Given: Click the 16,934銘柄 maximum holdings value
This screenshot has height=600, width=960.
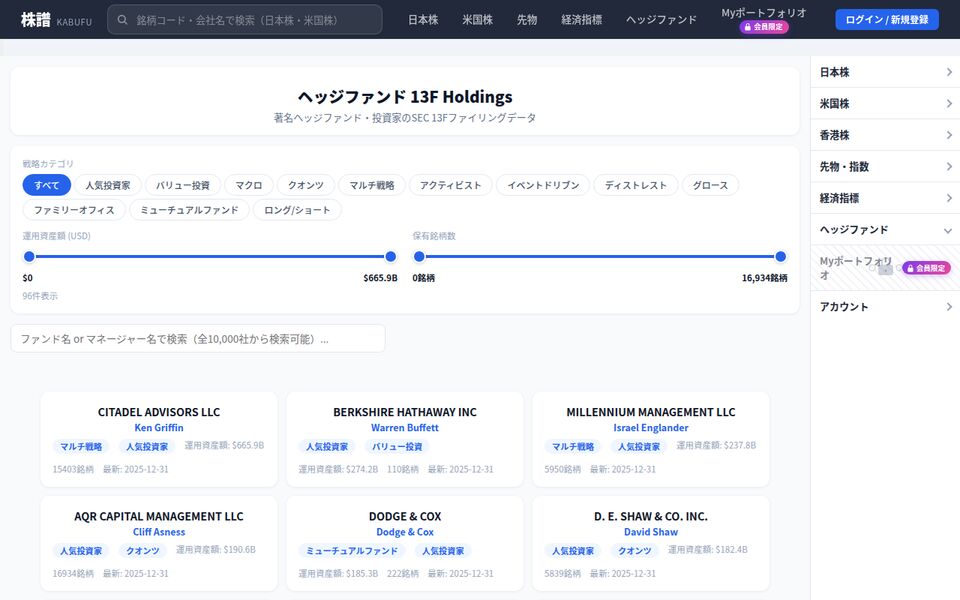Looking at the screenshot, I should point(765,278).
